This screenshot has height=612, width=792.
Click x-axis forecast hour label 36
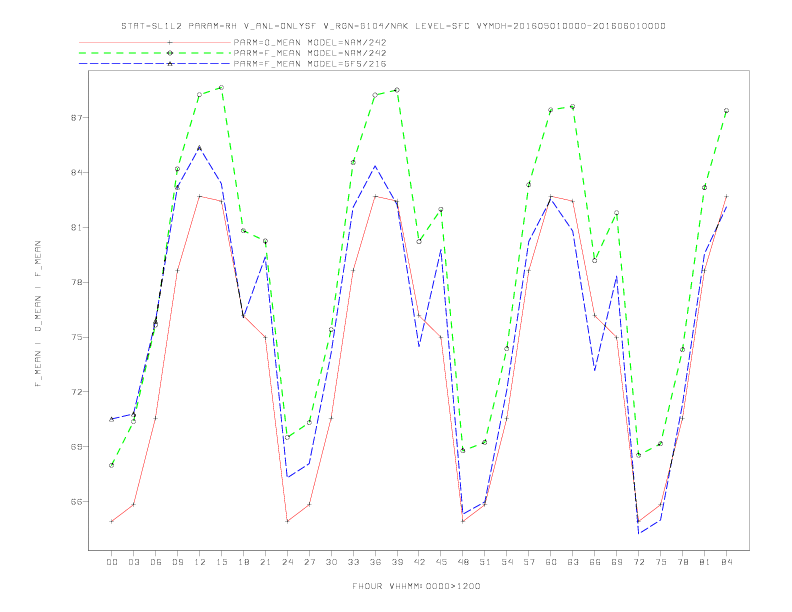(375, 562)
